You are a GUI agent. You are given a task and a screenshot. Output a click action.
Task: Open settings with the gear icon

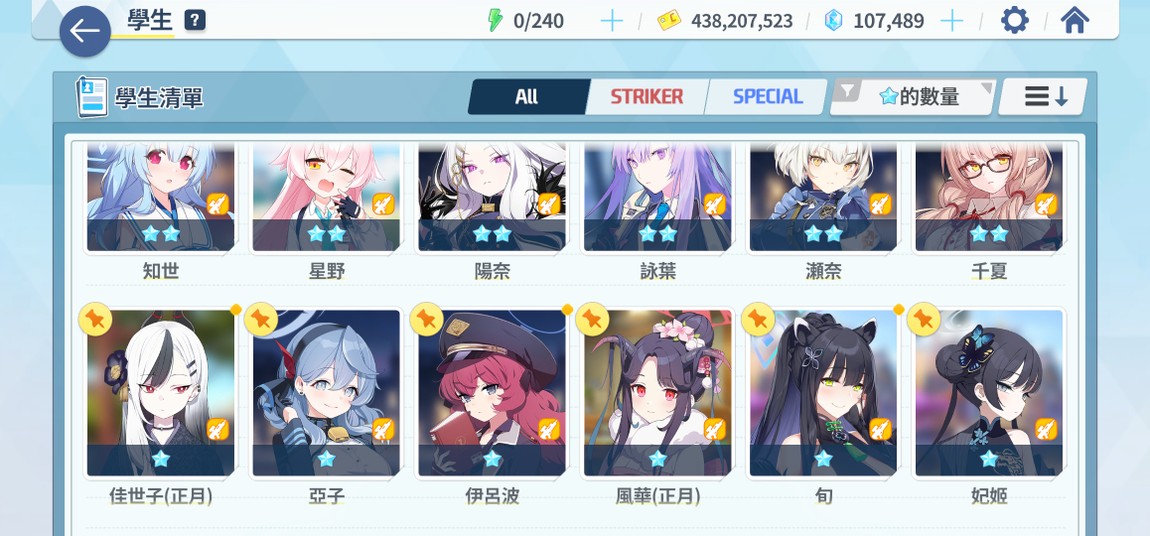[1014, 21]
